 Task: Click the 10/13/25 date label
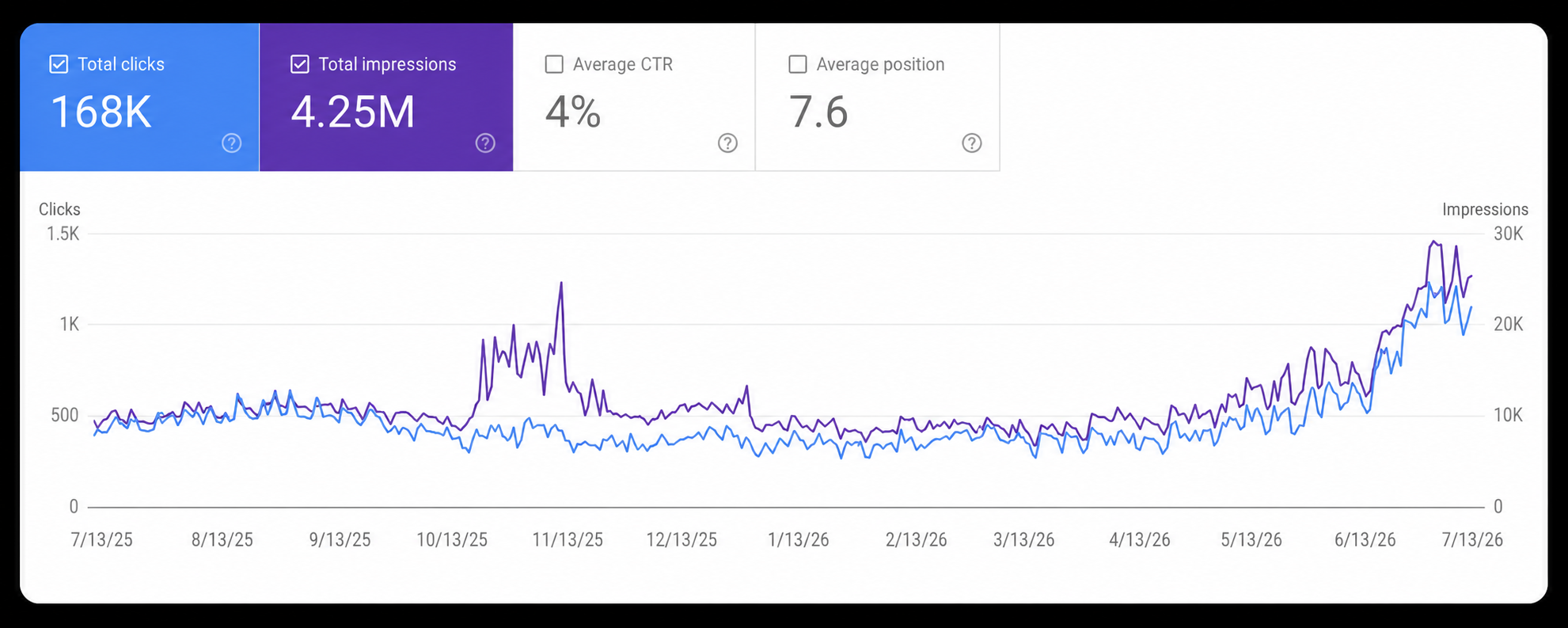pos(452,540)
